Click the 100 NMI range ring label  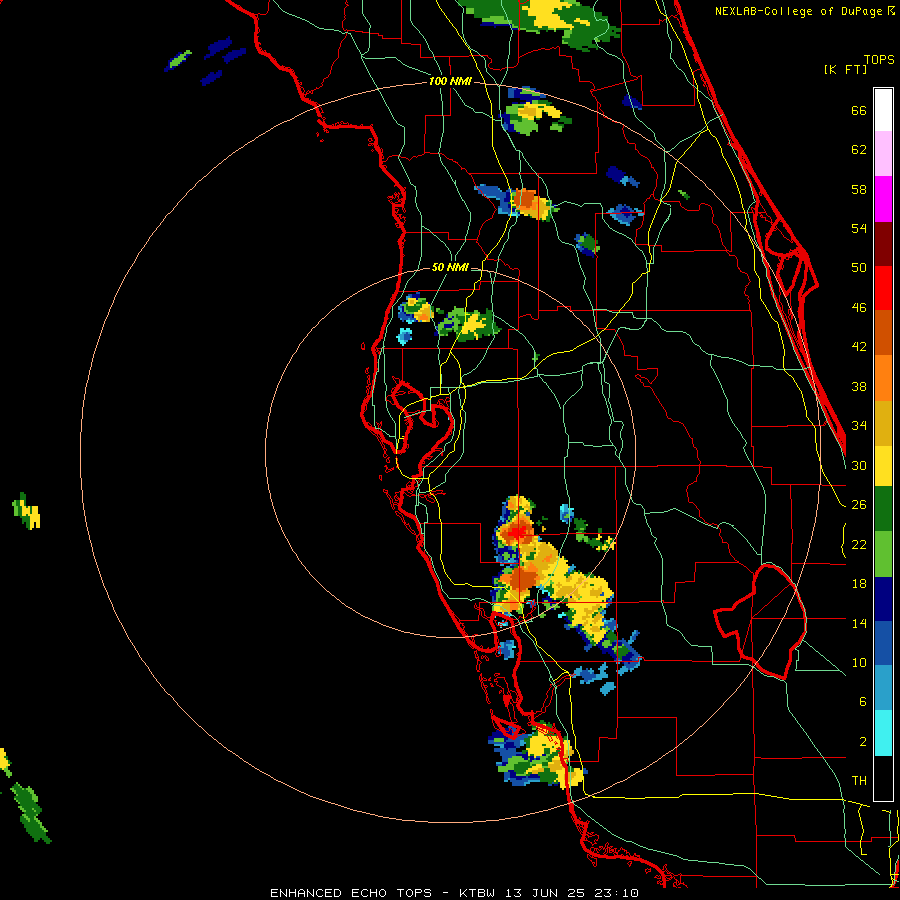450,81
